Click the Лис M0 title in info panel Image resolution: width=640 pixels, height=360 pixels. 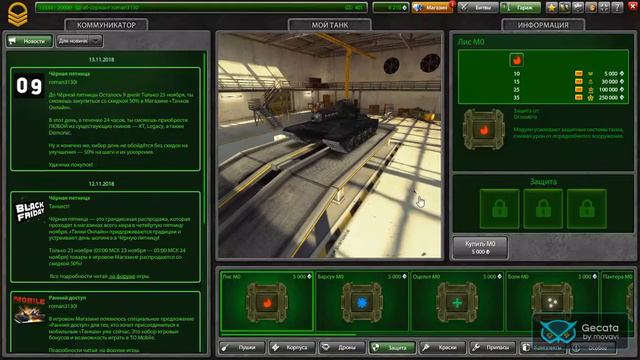[471, 42]
